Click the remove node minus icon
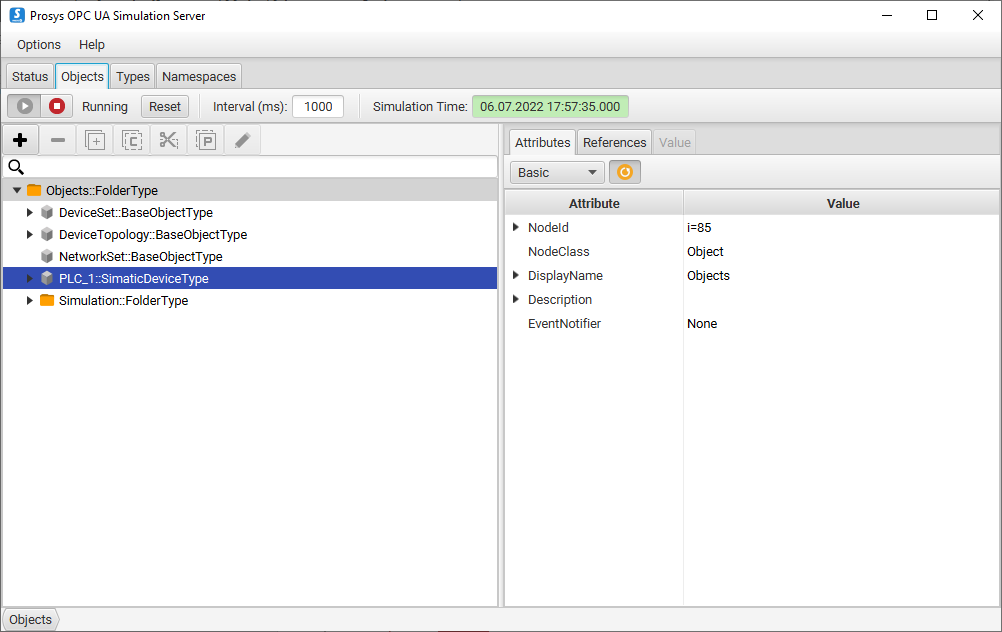Viewport: 1002px width, 632px height. pos(58,140)
